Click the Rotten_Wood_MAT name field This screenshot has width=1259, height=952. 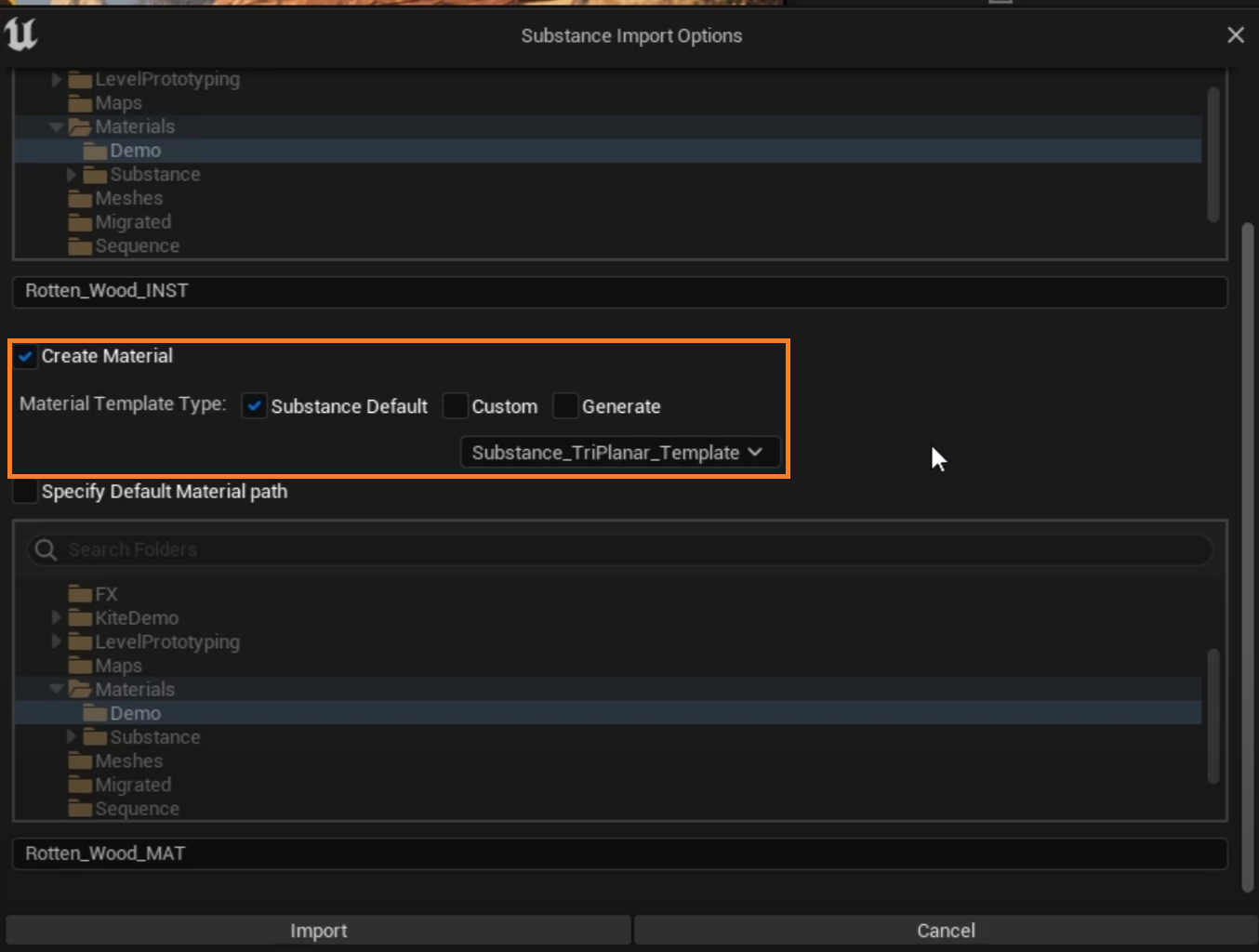pos(619,853)
